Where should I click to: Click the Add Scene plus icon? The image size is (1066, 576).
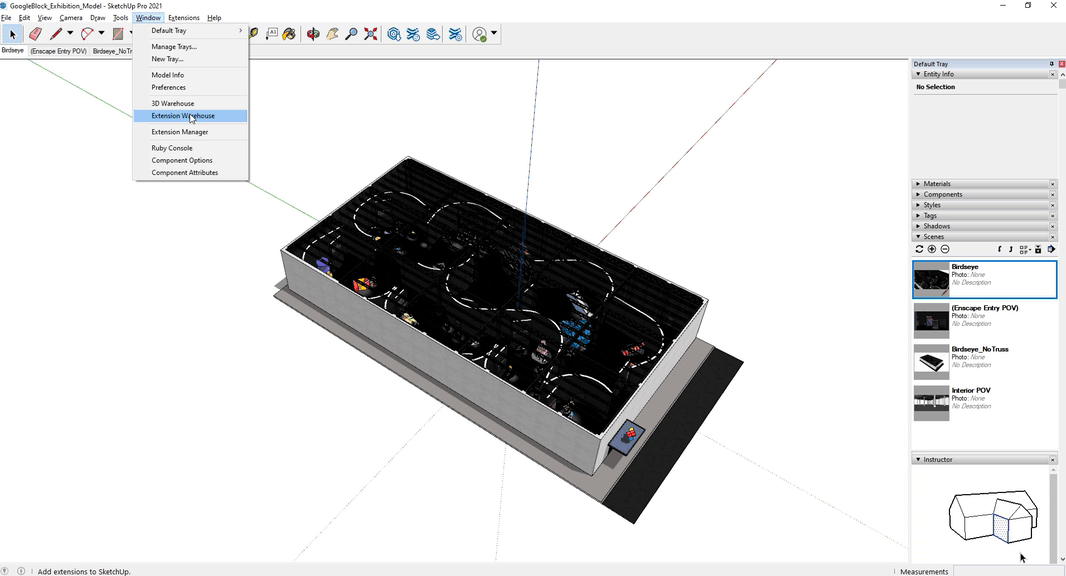click(x=932, y=249)
